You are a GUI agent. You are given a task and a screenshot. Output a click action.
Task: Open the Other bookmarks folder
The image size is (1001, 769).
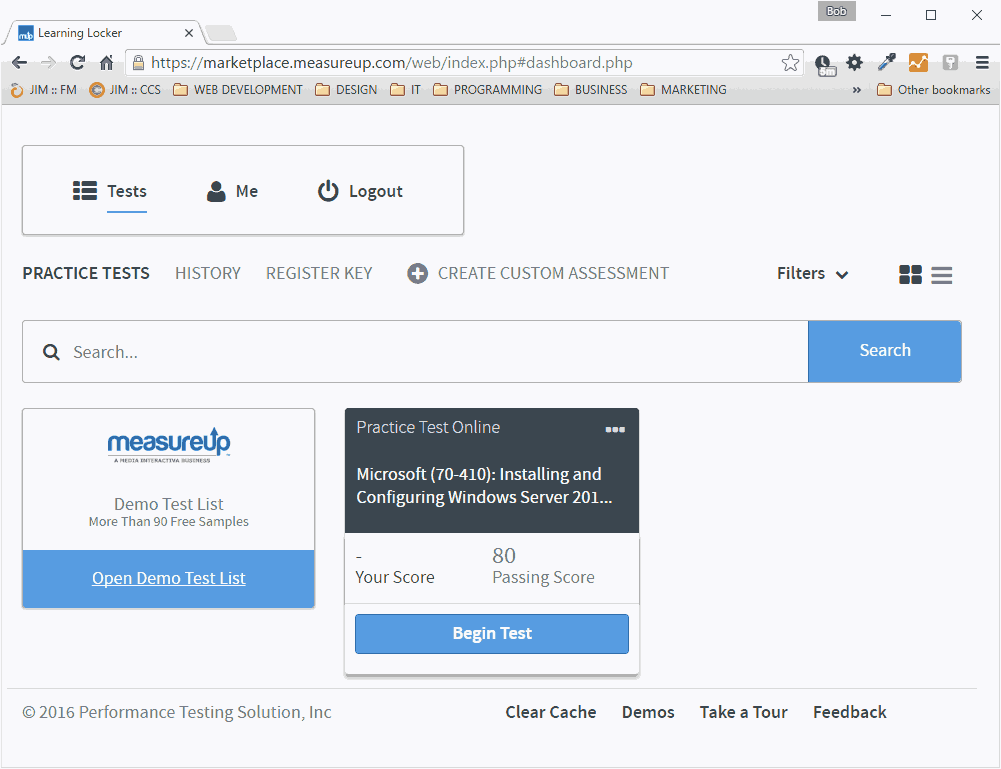(x=933, y=90)
